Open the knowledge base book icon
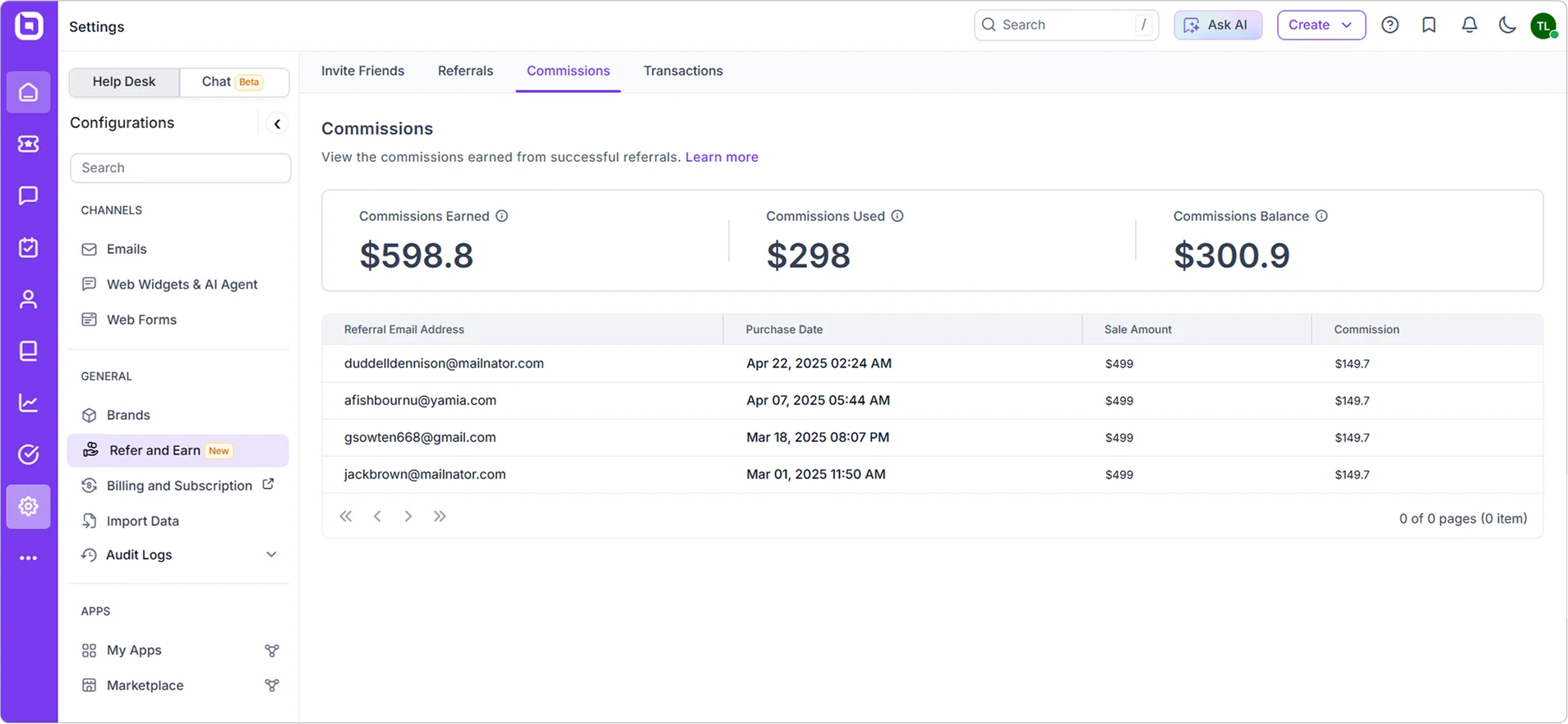 click(x=29, y=351)
